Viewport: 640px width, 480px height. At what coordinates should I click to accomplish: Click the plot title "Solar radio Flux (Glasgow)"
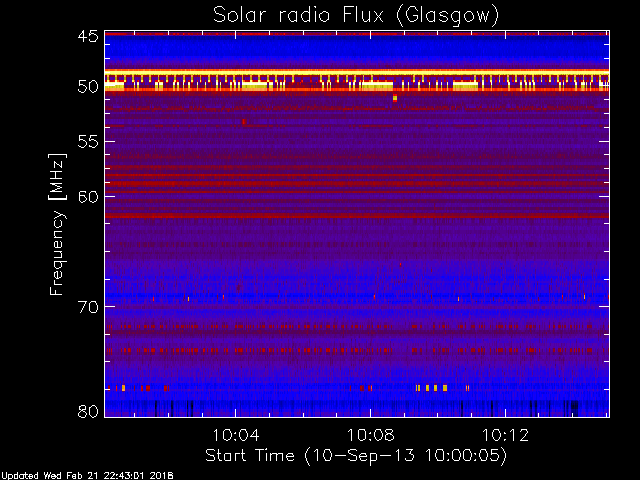pos(356,16)
